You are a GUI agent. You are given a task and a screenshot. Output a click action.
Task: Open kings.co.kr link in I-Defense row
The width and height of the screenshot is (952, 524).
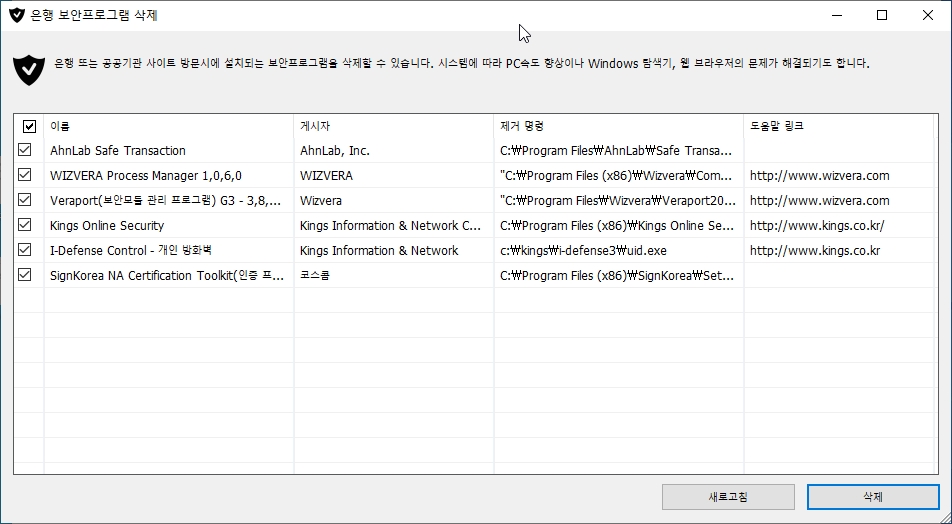pos(815,250)
